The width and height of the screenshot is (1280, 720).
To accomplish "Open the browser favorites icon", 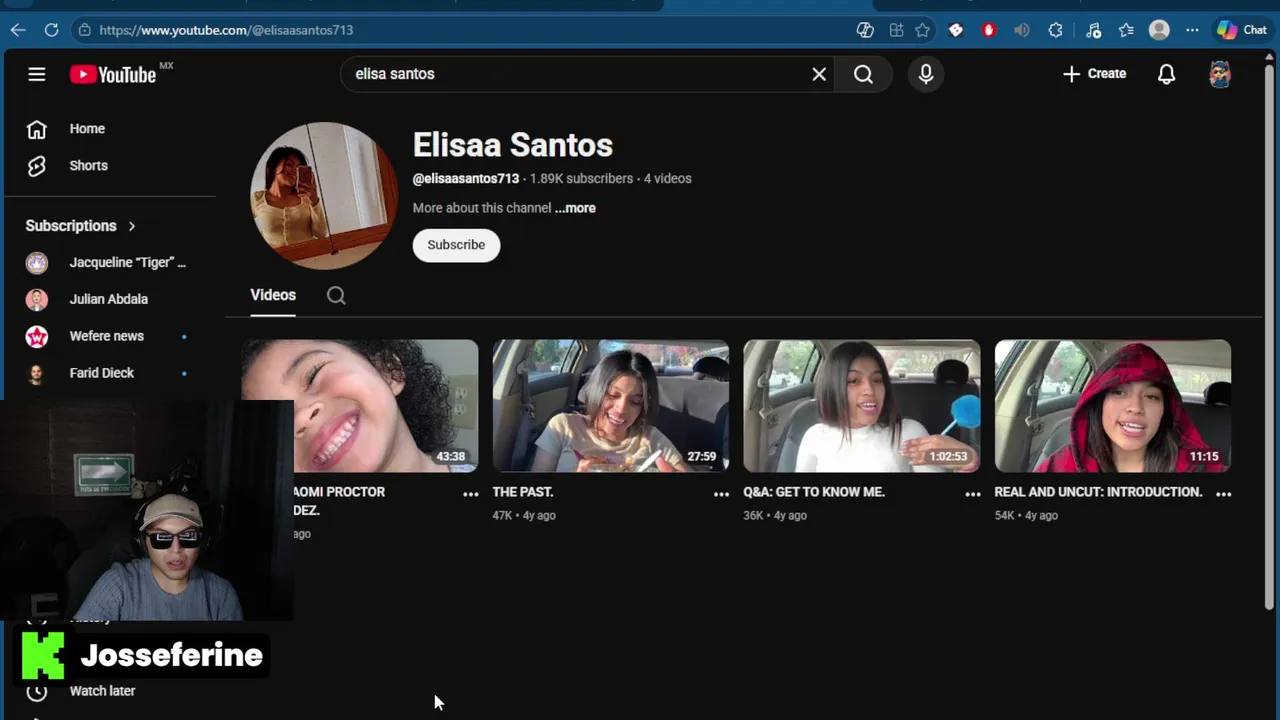I will coord(1126,30).
